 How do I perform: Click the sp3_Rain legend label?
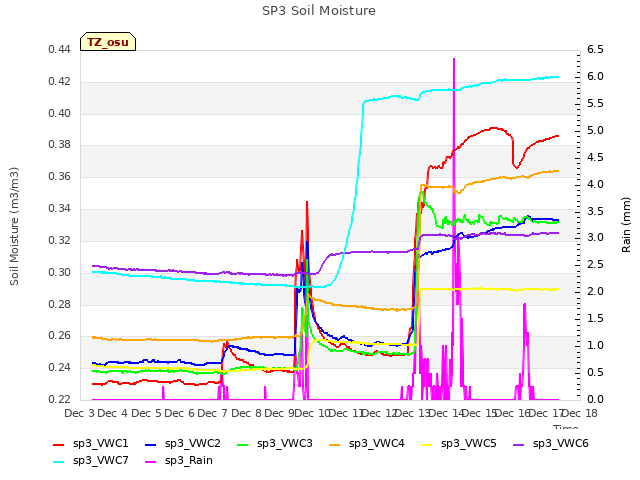pyautogui.click(x=189, y=460)
